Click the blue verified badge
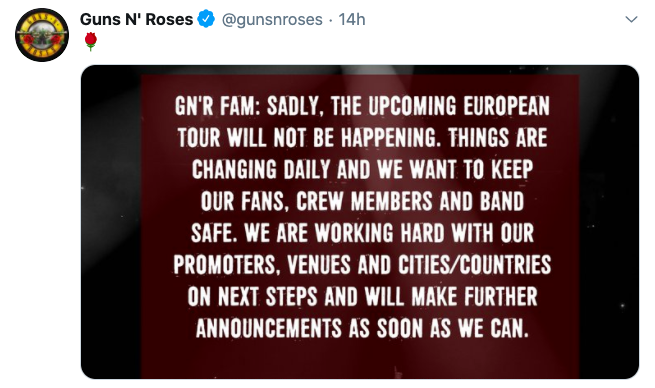655x388 pixels. click(x=206, y=19)
